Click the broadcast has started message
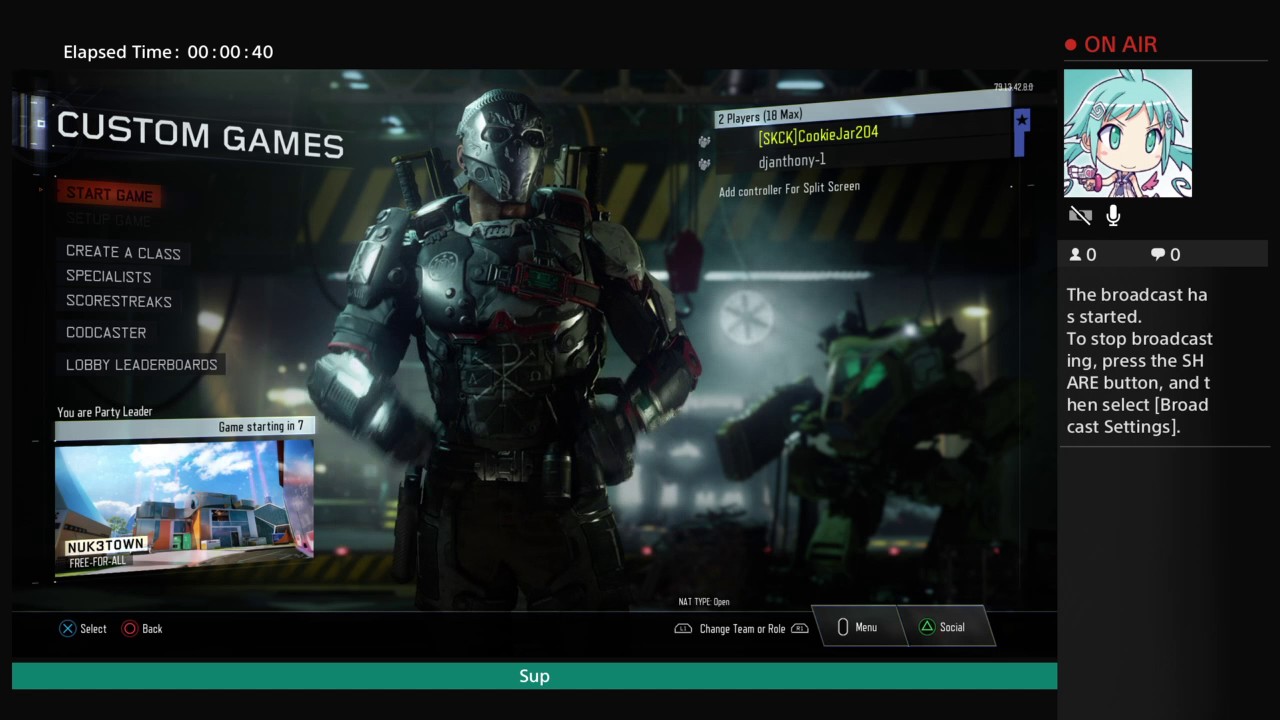Image resolution: width=1280 pixels, height=720 pixels. (x=1140, y=360)
